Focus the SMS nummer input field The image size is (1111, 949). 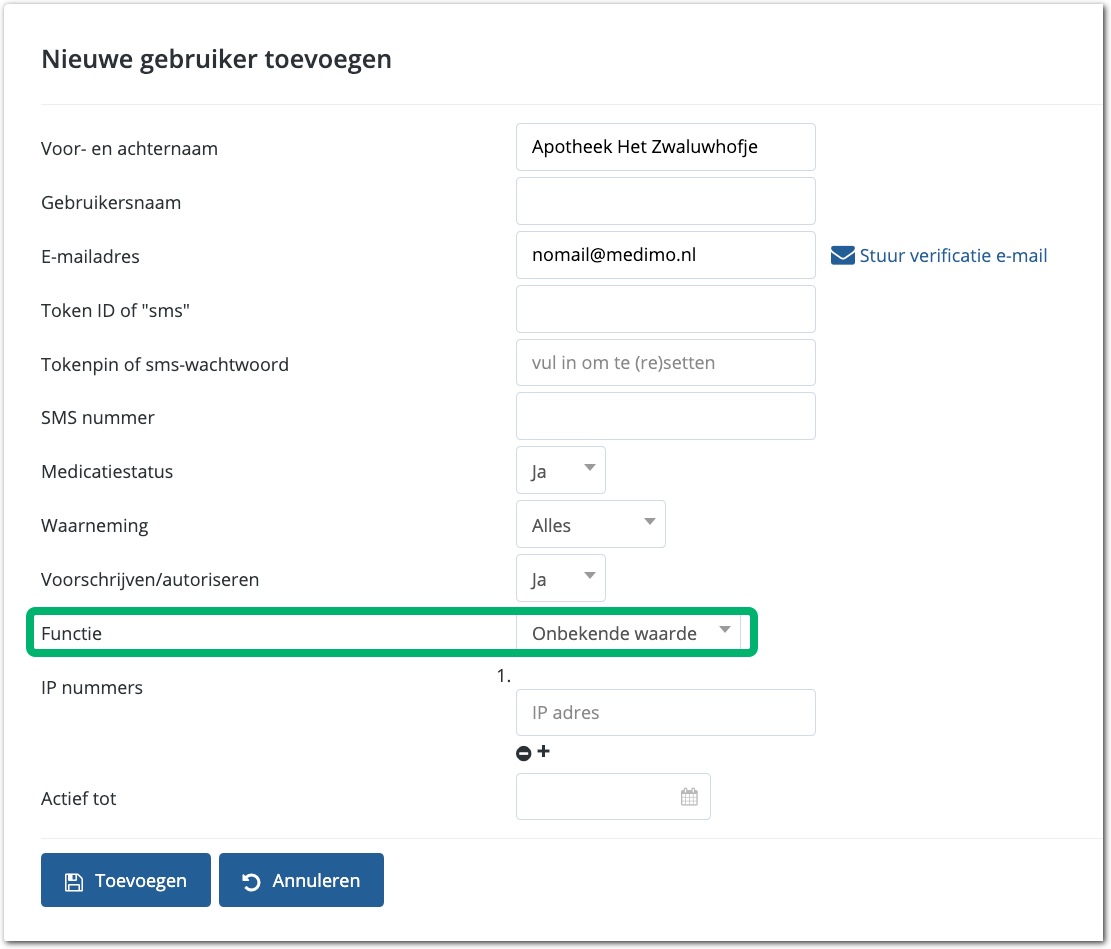point(665,416)
